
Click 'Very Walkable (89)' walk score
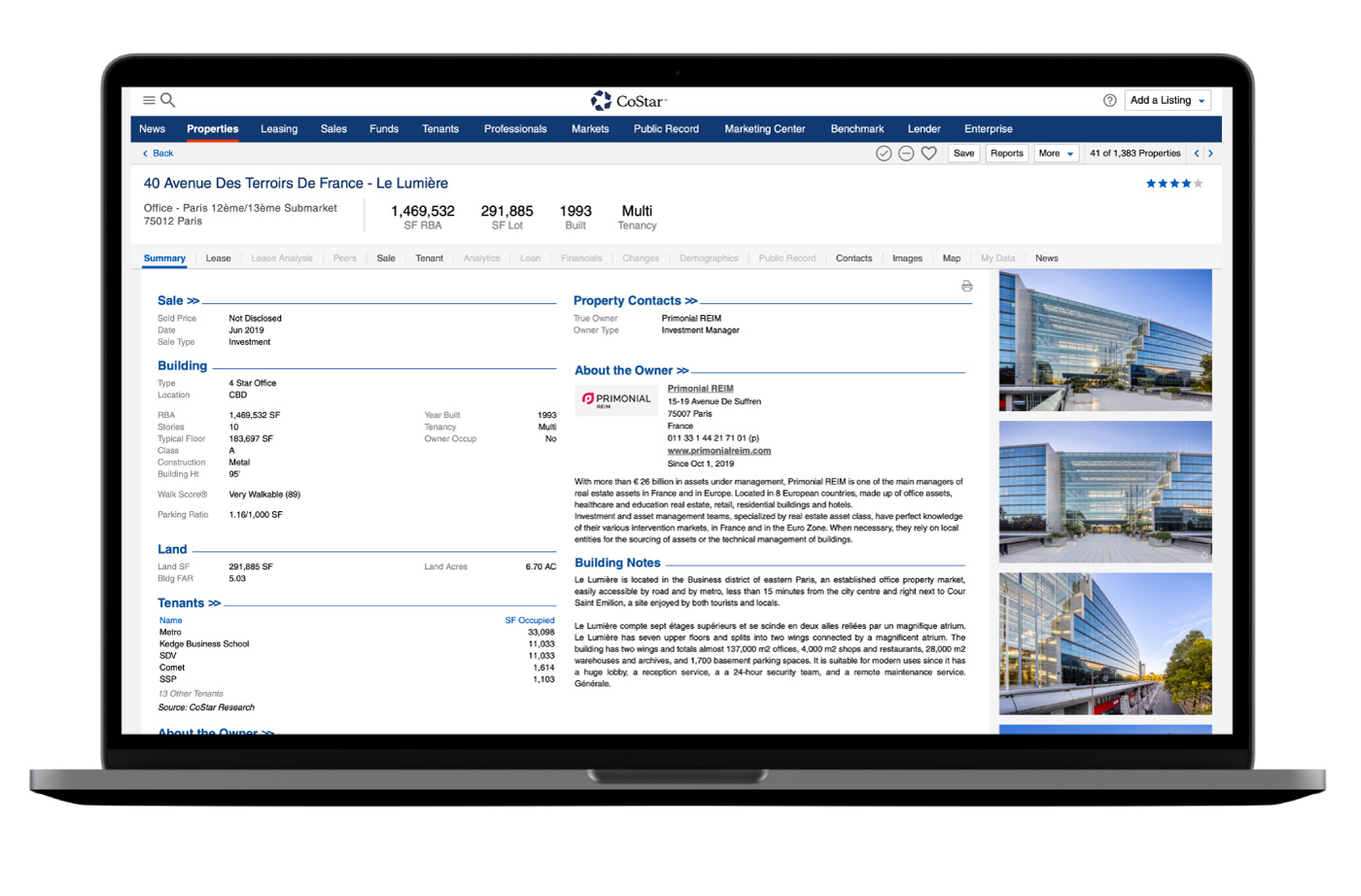coord(264,495)
